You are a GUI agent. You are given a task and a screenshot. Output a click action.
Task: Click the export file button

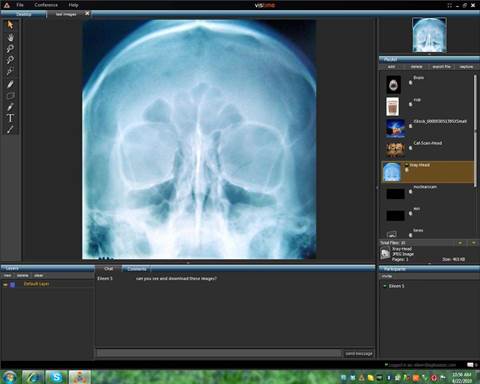(x=441, y=67)
